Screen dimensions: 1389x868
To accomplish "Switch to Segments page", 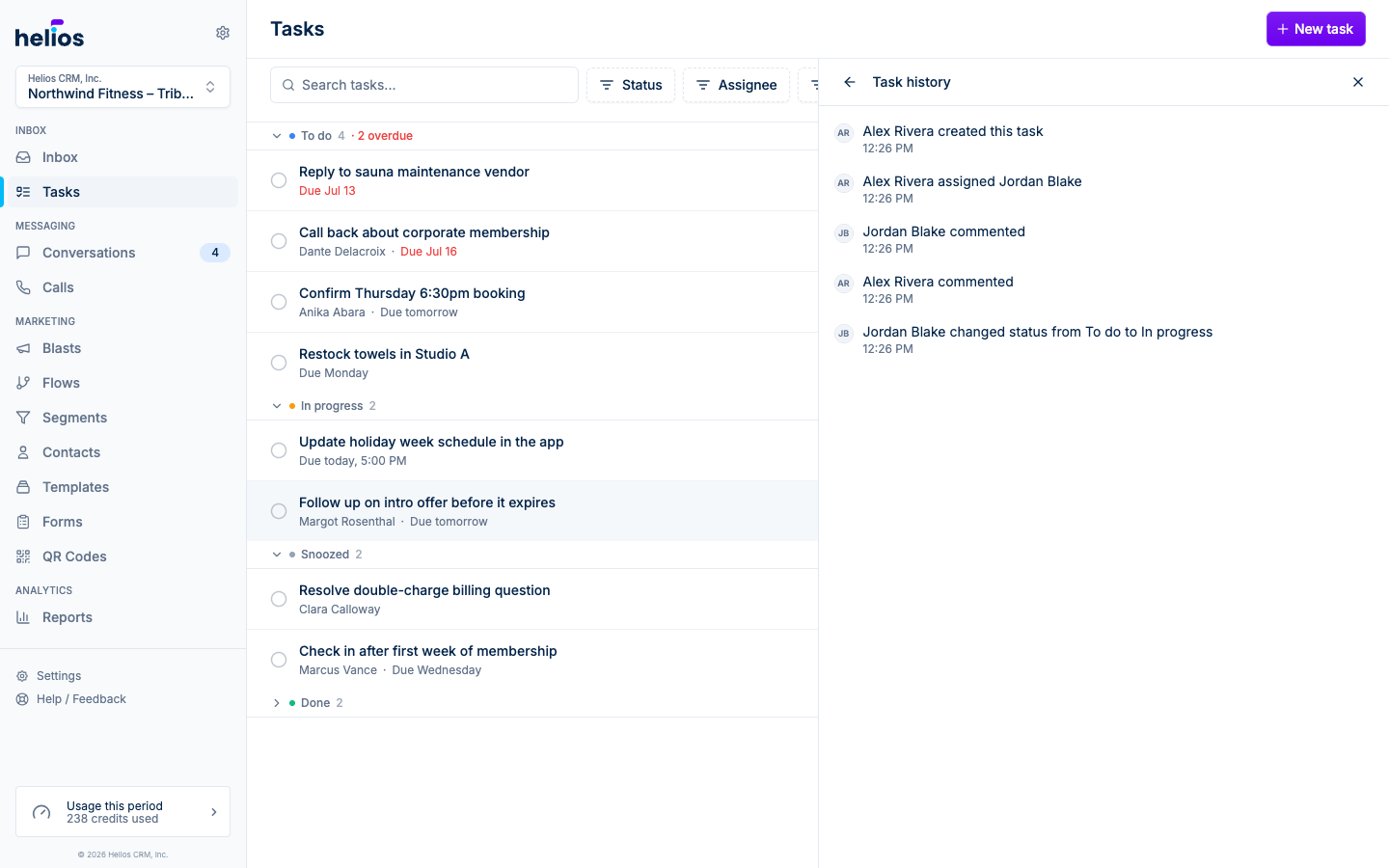I will click(x=121, y=418).
